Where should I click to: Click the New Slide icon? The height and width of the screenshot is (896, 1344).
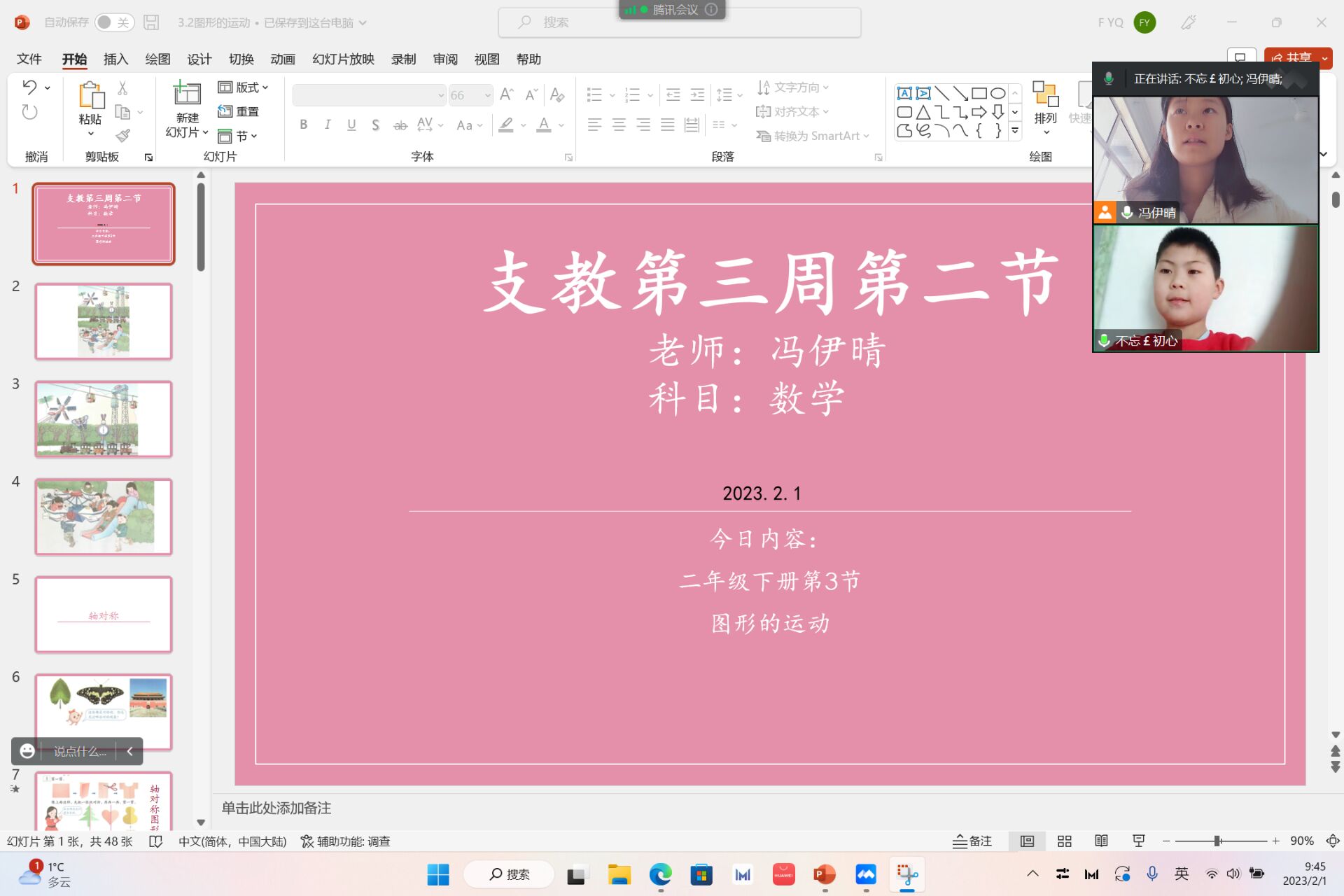coord(187,93)
